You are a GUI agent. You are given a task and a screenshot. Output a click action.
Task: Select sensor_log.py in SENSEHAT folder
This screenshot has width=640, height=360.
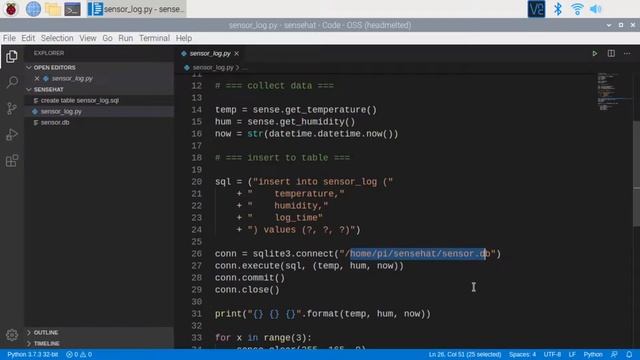pos(61,111)
